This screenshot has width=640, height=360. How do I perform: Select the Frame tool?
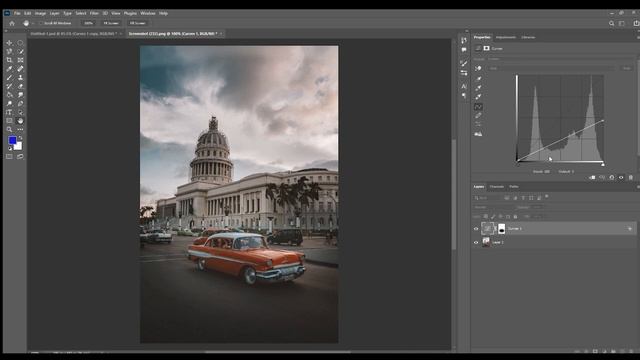(20, 60)
